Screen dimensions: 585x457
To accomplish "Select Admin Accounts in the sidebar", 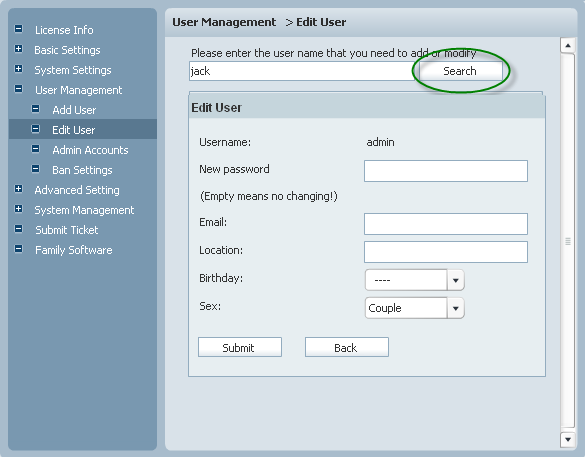I will pyautogui.click(x=90, y=150).
